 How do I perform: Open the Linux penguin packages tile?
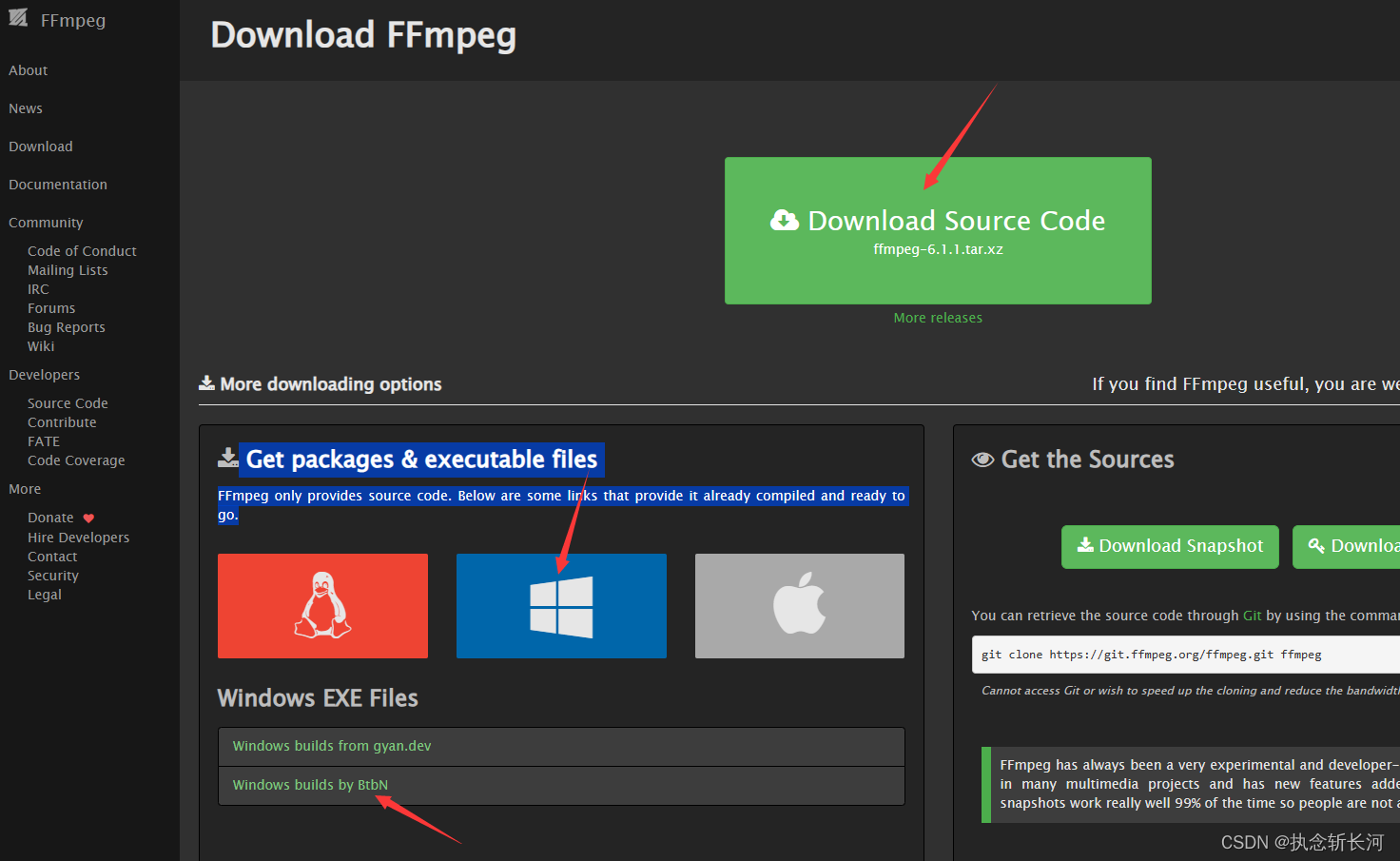[x=322, y=606]
